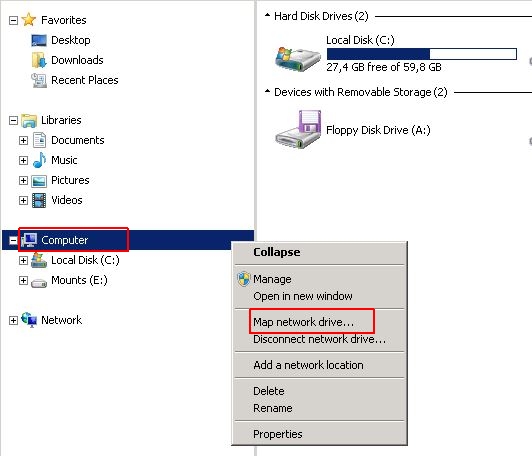This screenshot has width=532, height=456.
Task: Collapse the Favorites tree node
Action: [13, 20]
